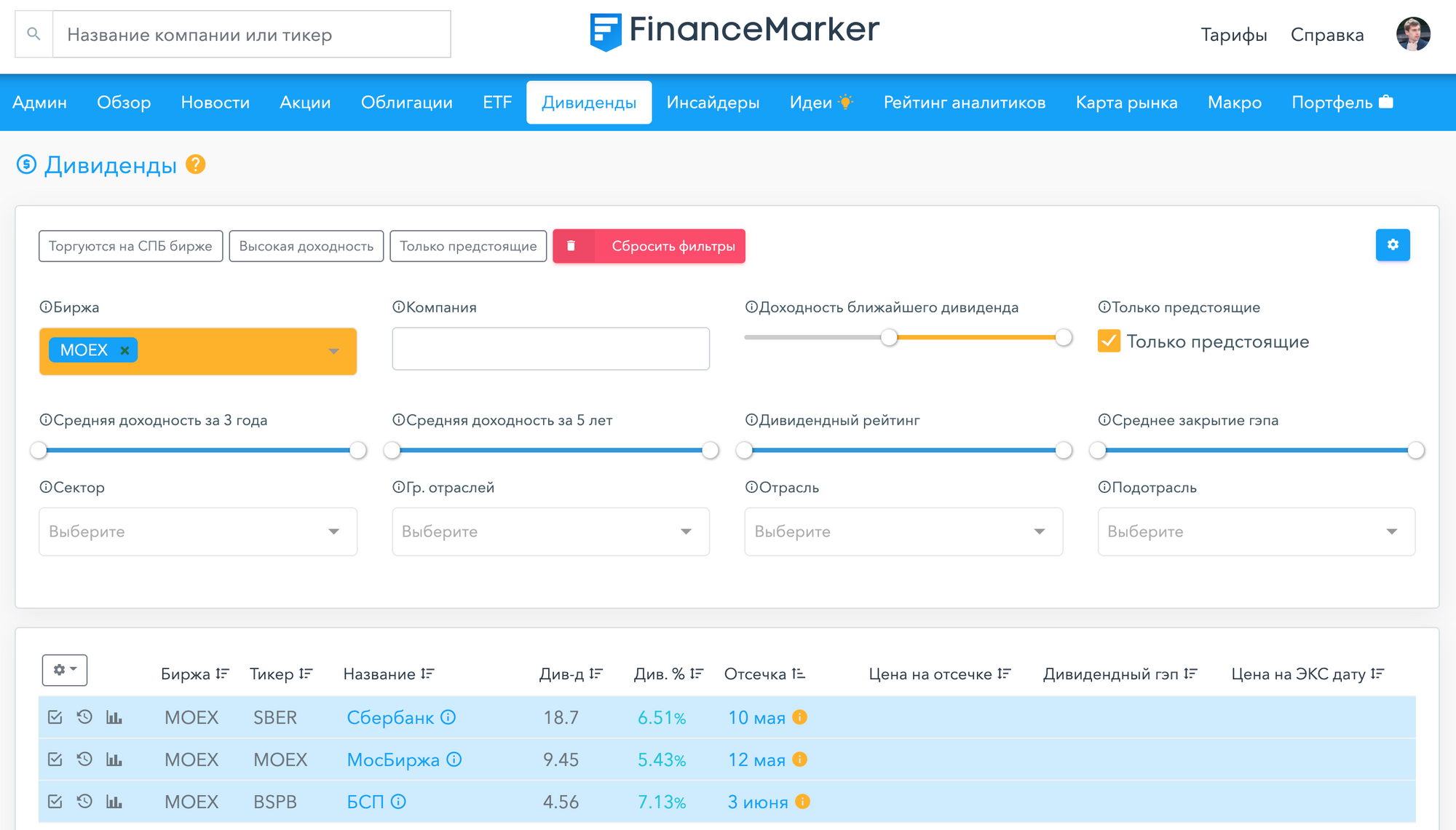Open the Идеи tab

[x=821, y=103]
